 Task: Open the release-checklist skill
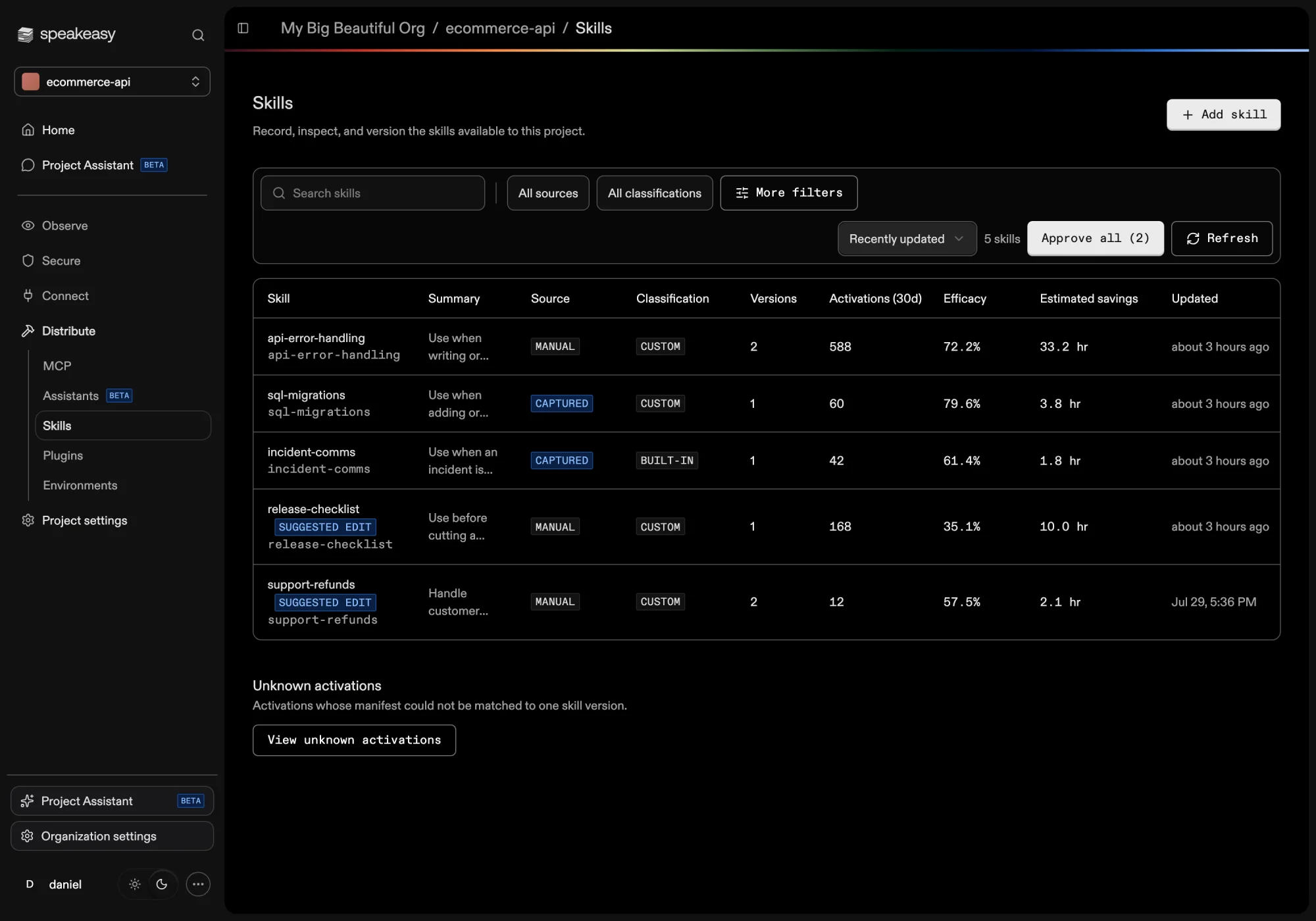(313, 509)
